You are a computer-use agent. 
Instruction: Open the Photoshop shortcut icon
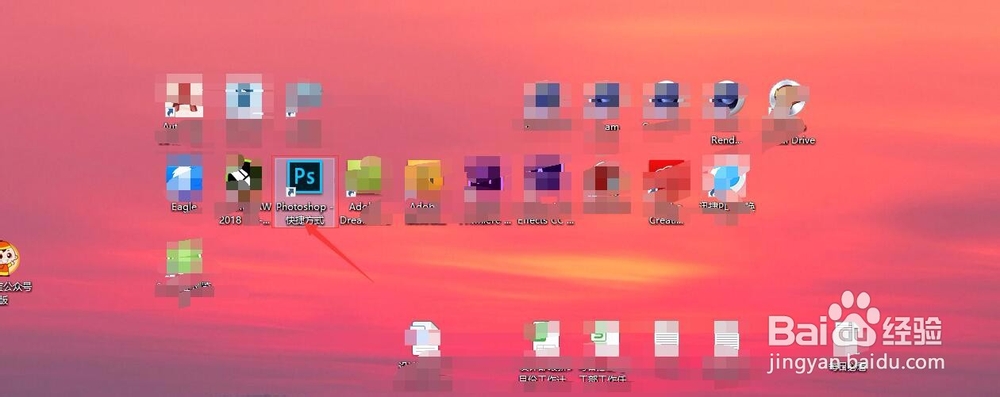304,177
